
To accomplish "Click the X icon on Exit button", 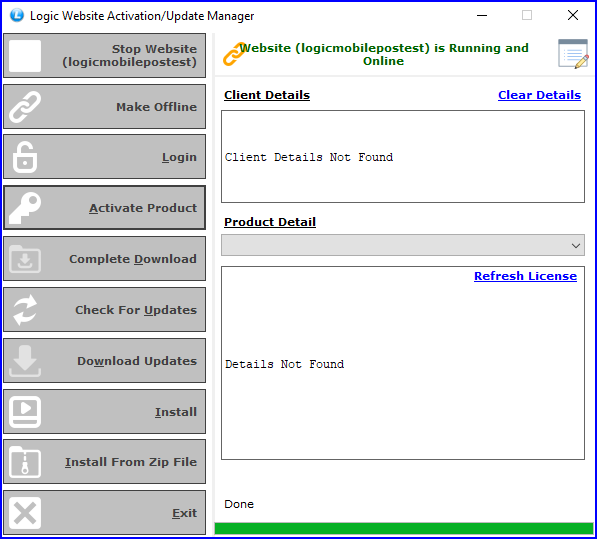I will click(x=25, y=513).
